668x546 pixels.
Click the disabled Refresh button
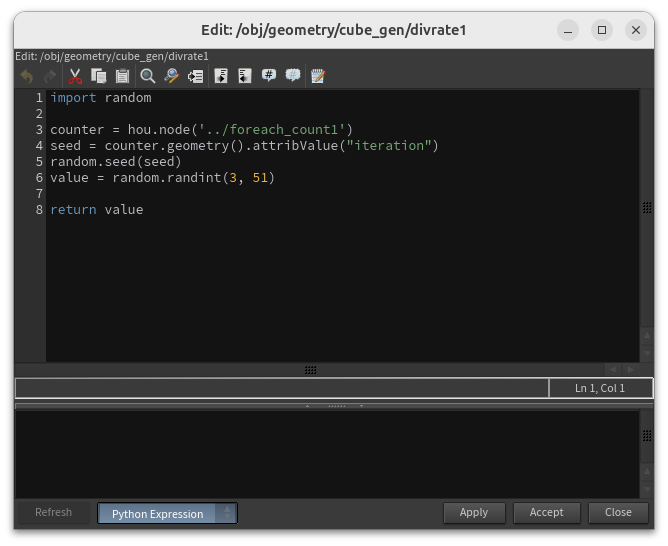[53, 512]
